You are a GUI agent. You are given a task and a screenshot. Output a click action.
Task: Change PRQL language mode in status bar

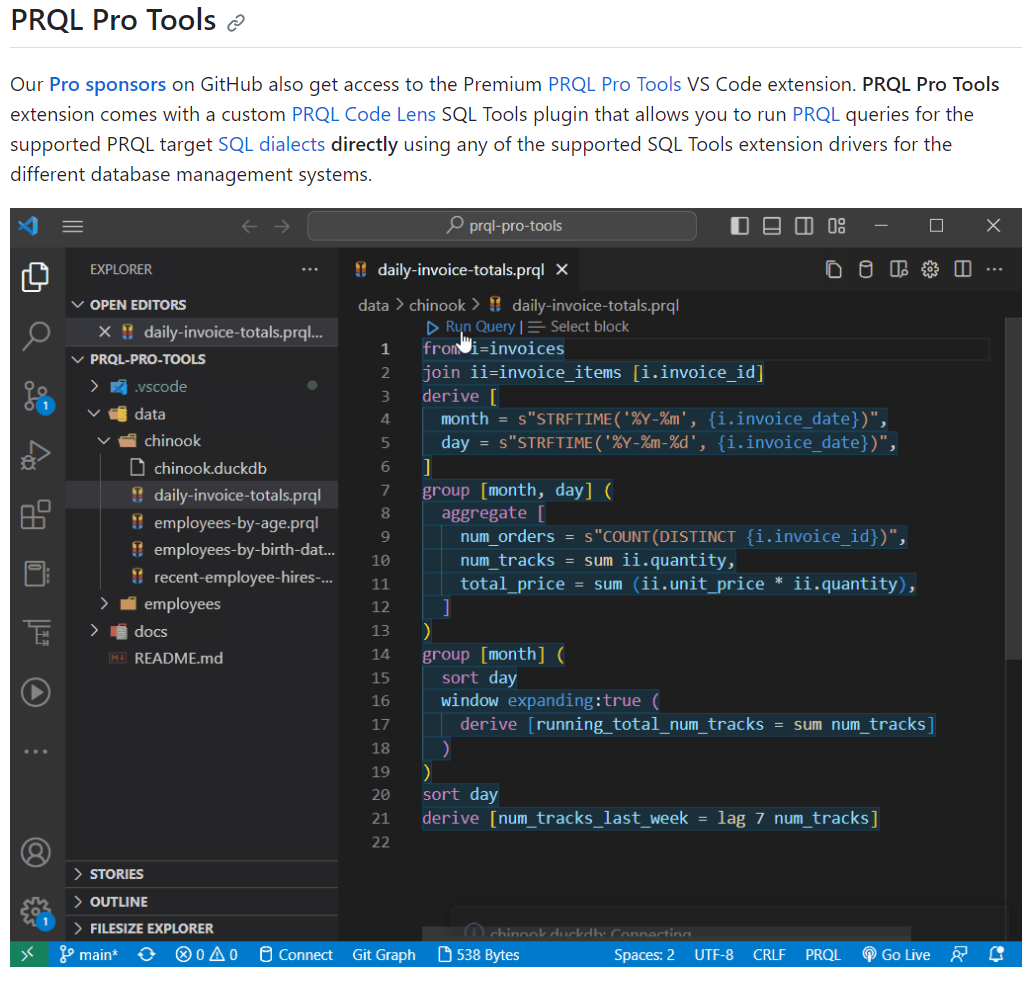[823, 955]
